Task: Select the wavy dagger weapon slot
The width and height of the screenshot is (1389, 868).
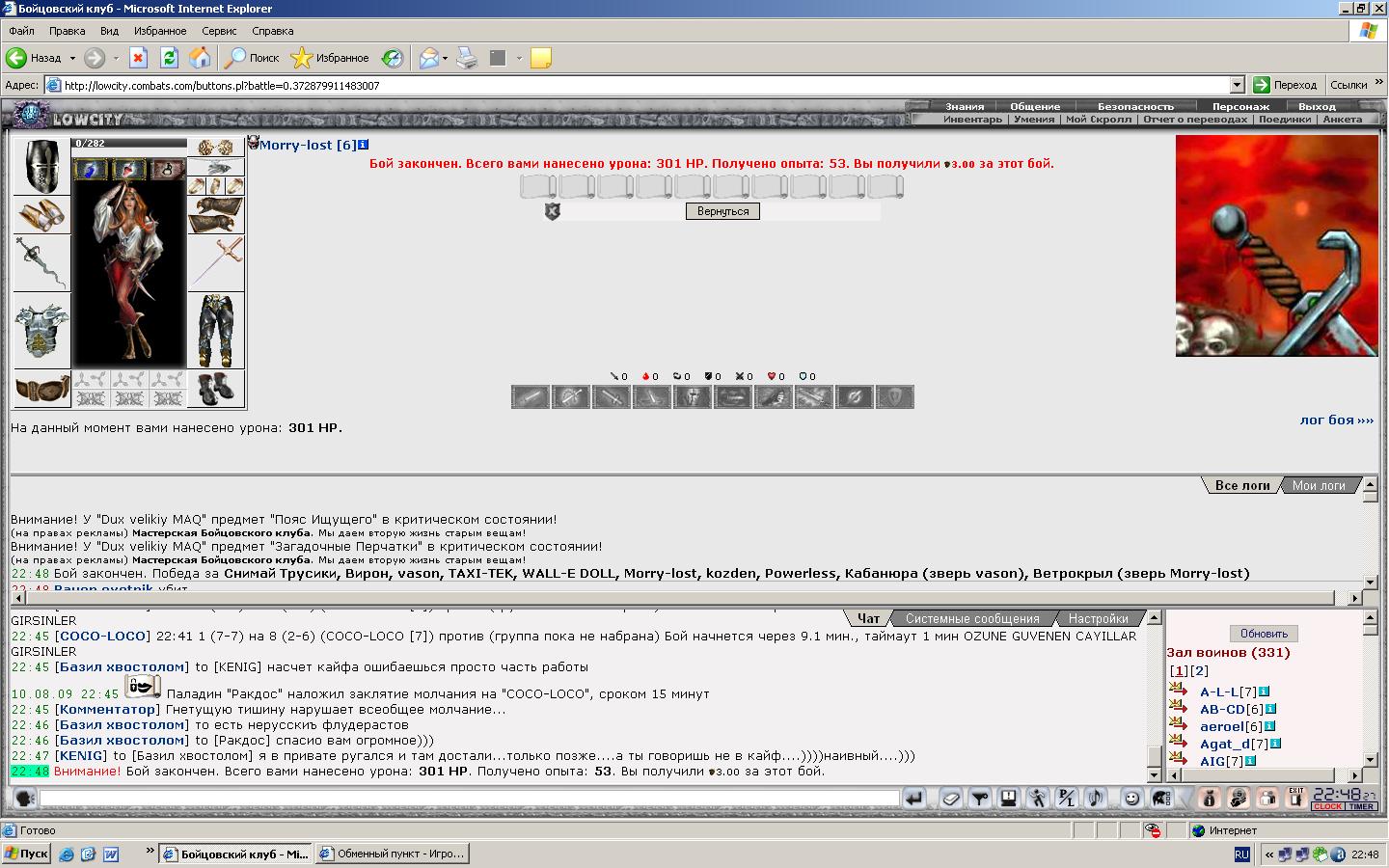Action: pos(41,262)
